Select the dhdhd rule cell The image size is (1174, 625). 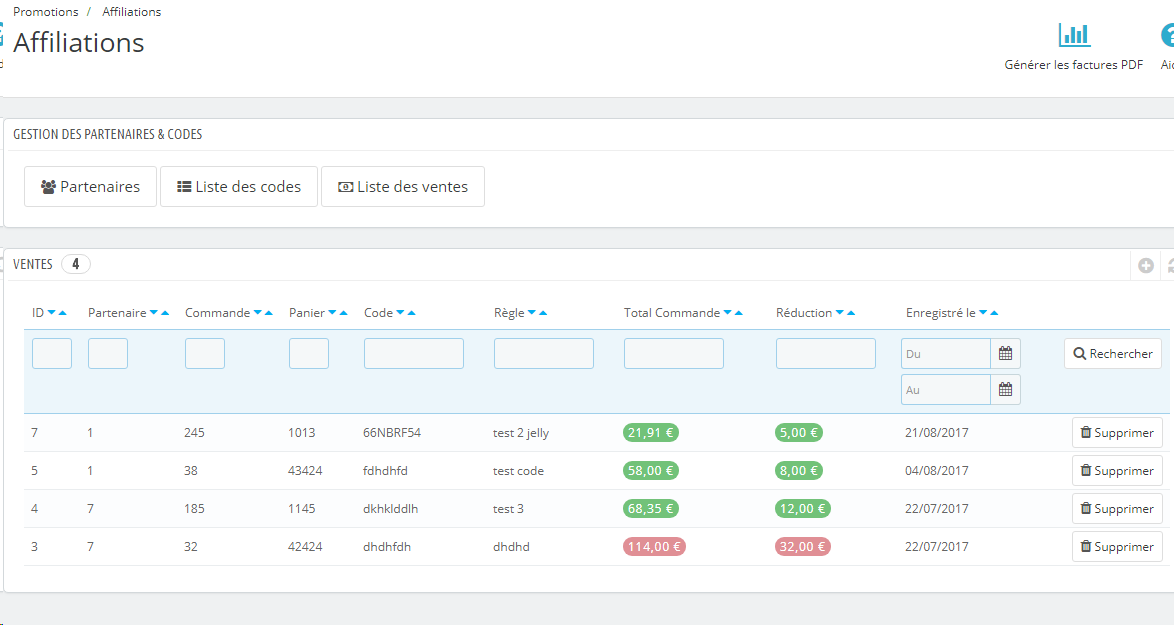point(511,546)
